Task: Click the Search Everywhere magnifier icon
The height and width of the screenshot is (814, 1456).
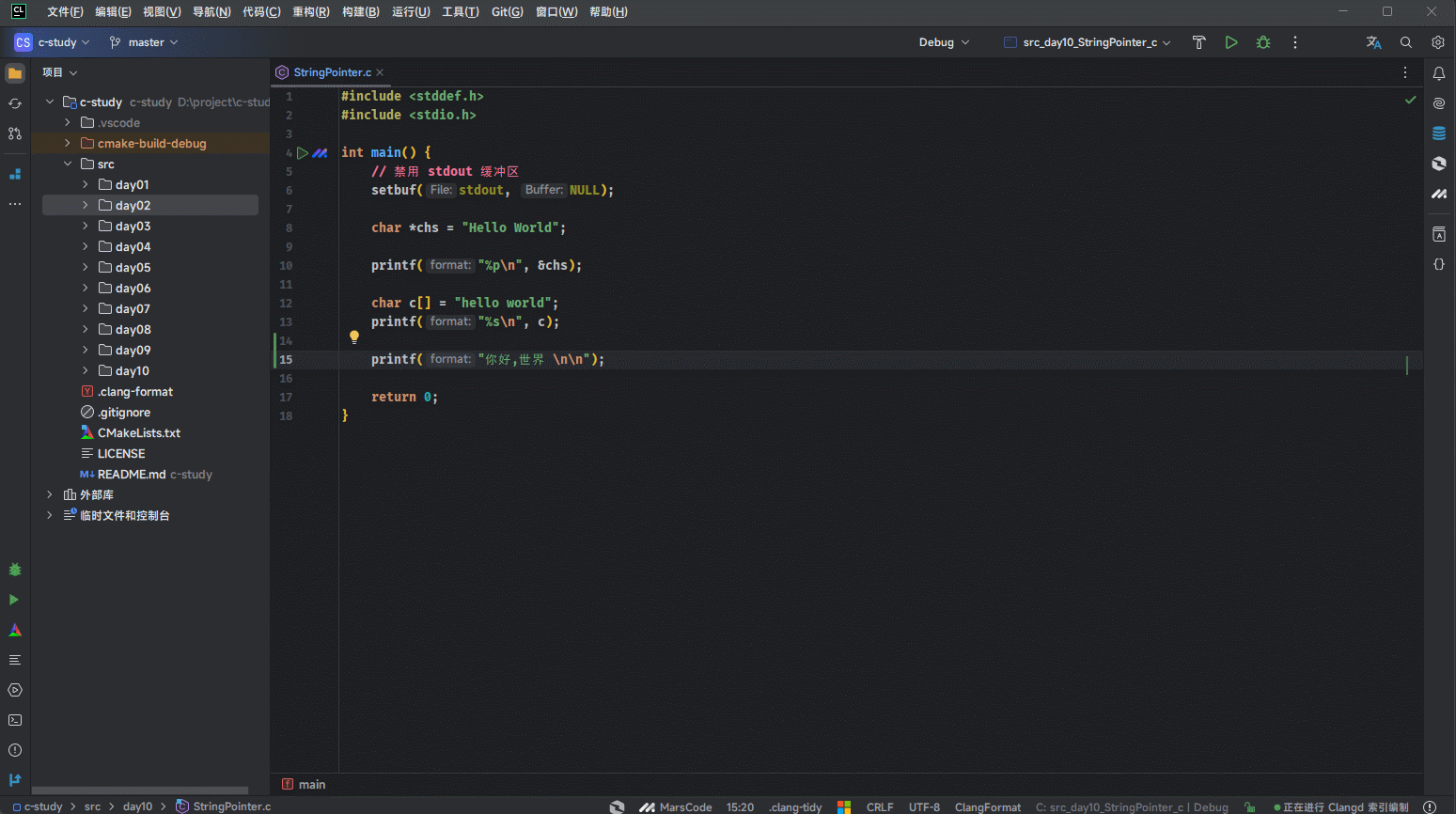Action: tap(1405, 42)
